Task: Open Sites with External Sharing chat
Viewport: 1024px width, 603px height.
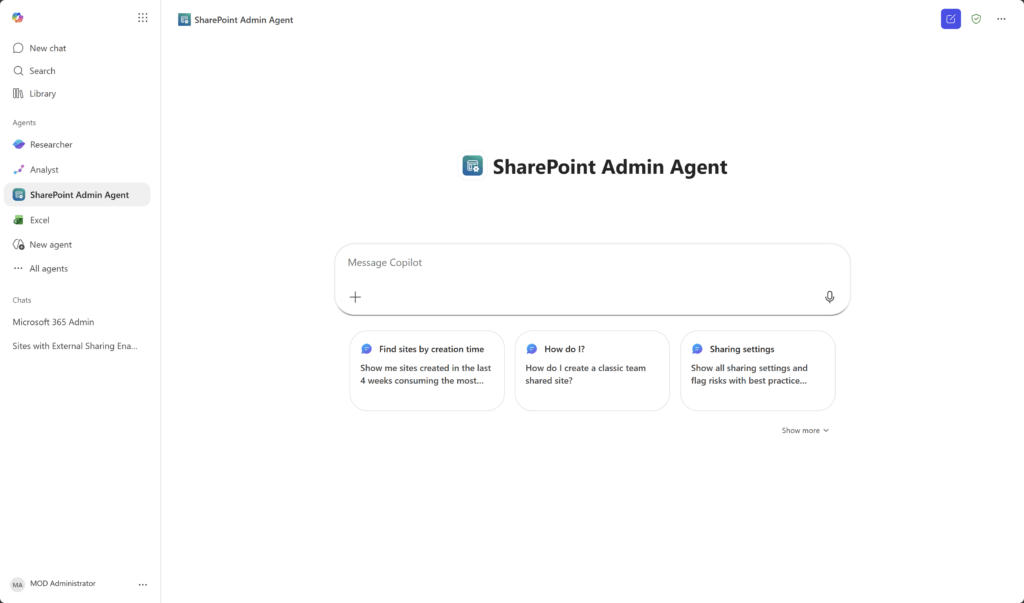Action: tap(77, 346)
